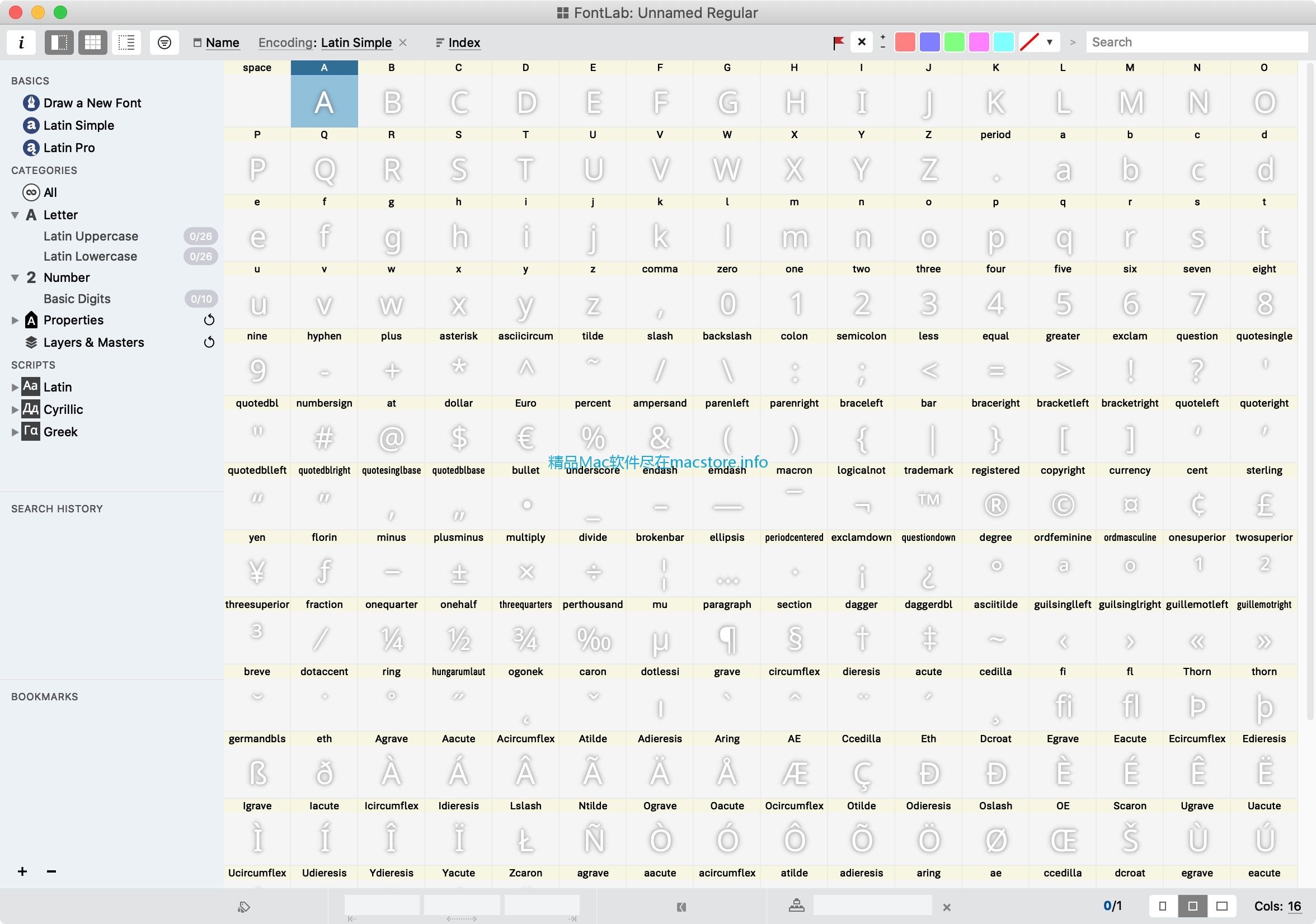Select Latin Uppercase subcategory

[91, 236]
